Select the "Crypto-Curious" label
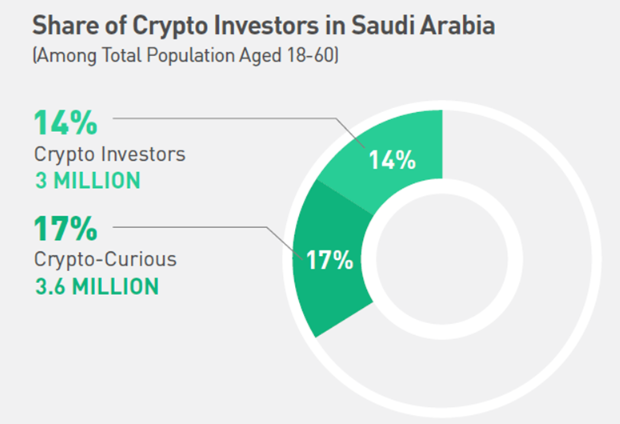Viewport: 620px width, 424px height. pos(105,260)
